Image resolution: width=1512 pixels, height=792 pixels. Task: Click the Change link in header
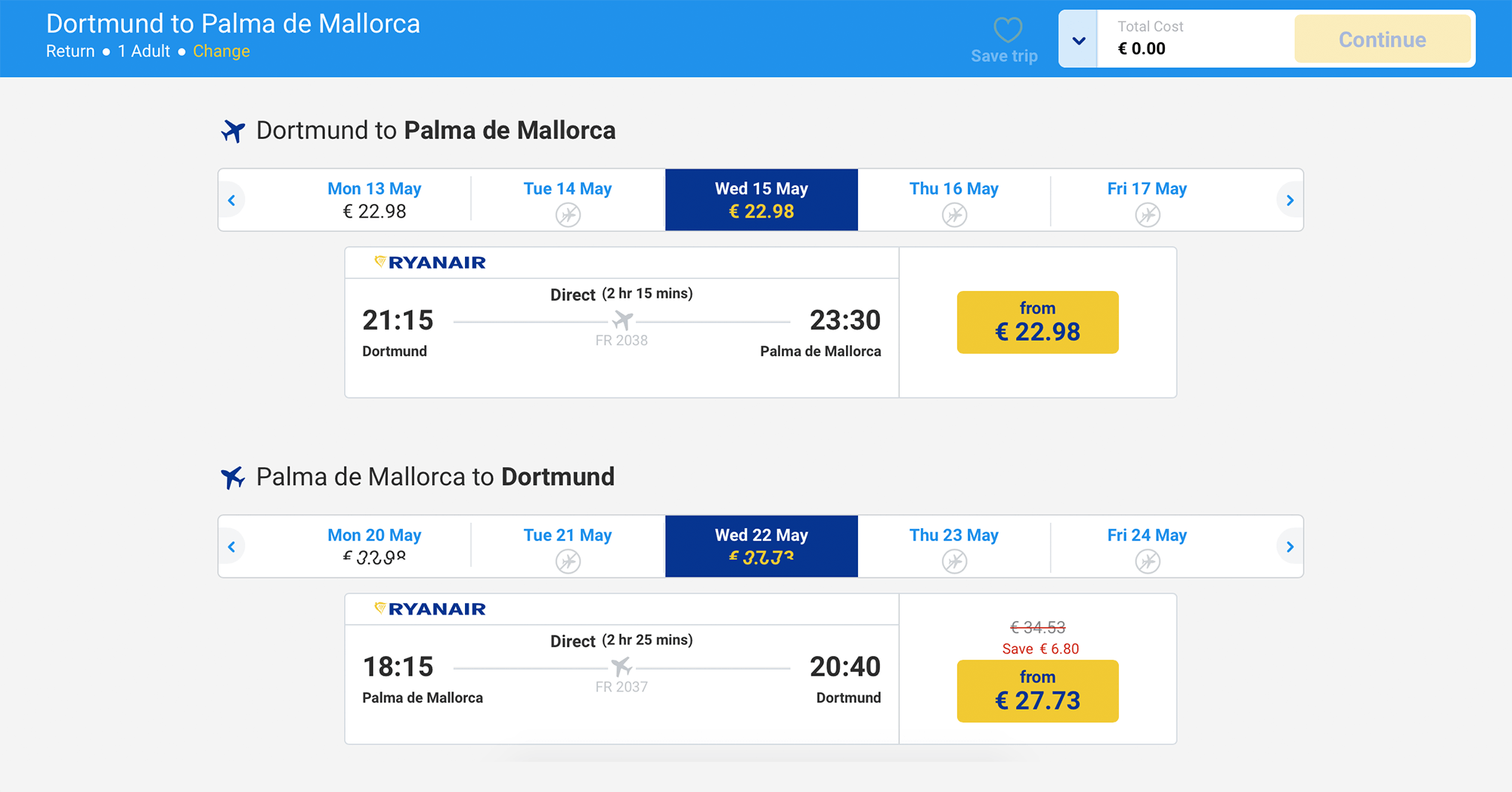221,51
